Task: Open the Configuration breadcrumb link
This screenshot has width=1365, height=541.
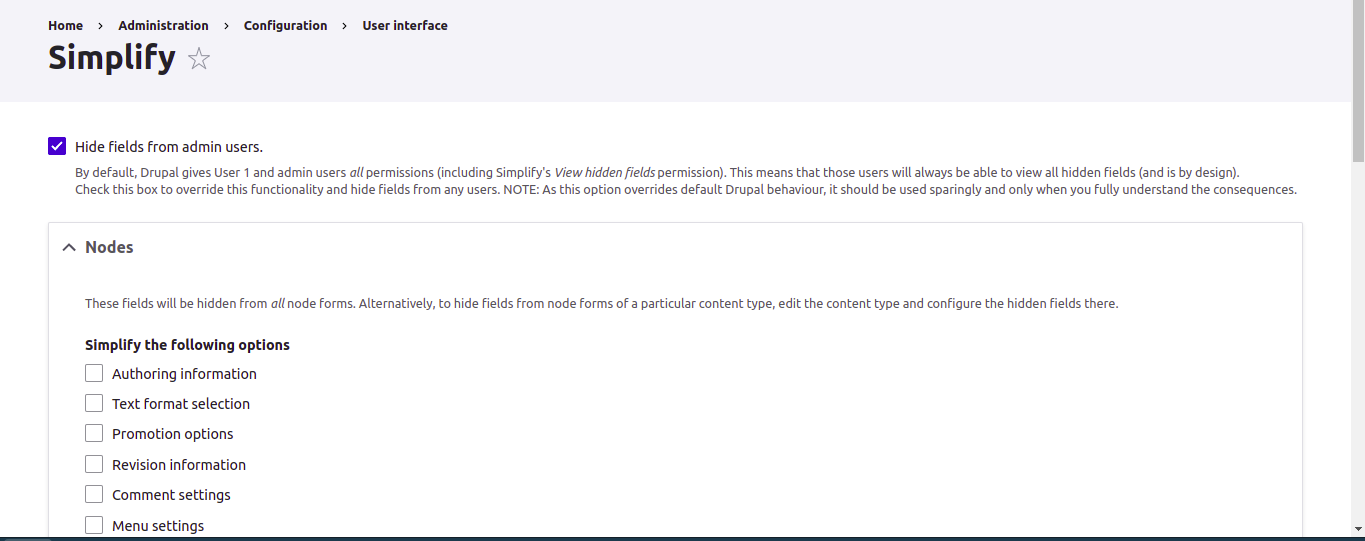Action: pos(285,25)
